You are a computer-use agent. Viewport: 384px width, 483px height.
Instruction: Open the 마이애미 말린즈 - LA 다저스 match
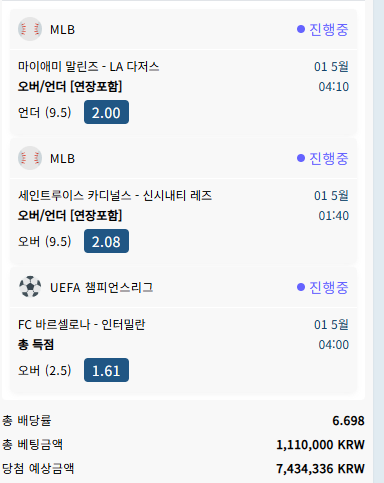coord(88,67)
